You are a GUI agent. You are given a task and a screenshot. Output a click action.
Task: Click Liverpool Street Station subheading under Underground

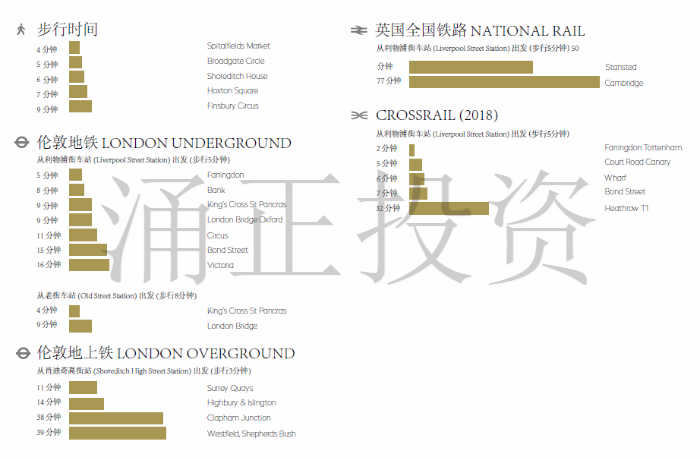[x=133, y=160]
